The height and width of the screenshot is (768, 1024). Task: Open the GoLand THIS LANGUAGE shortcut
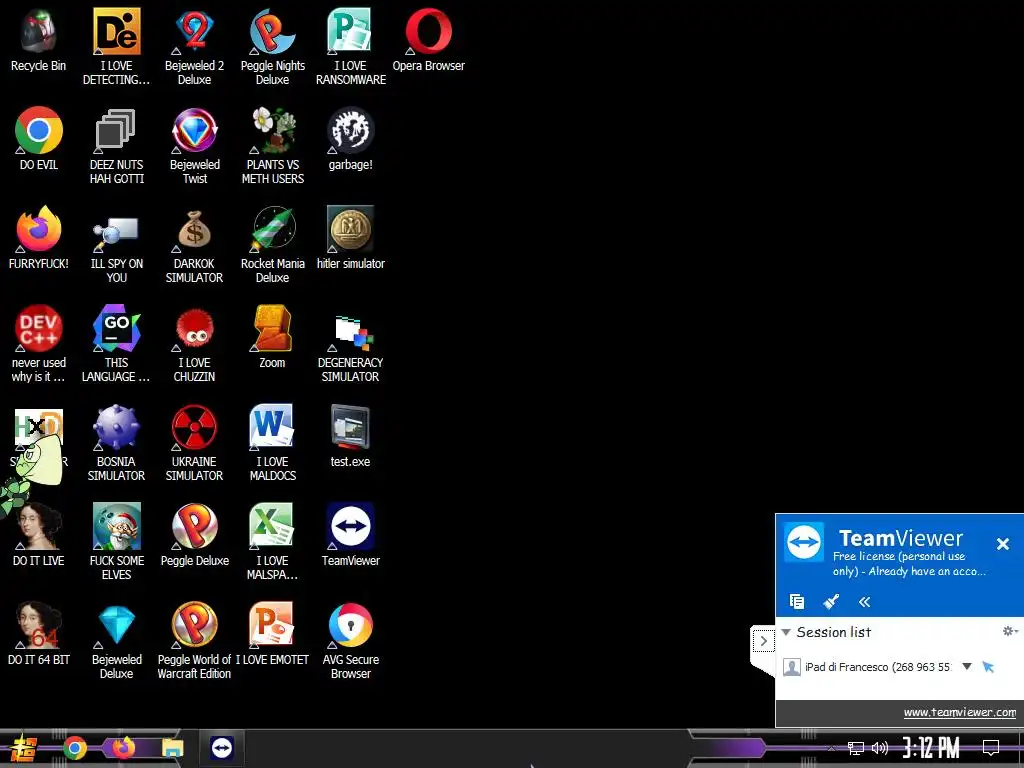(116, 344)
